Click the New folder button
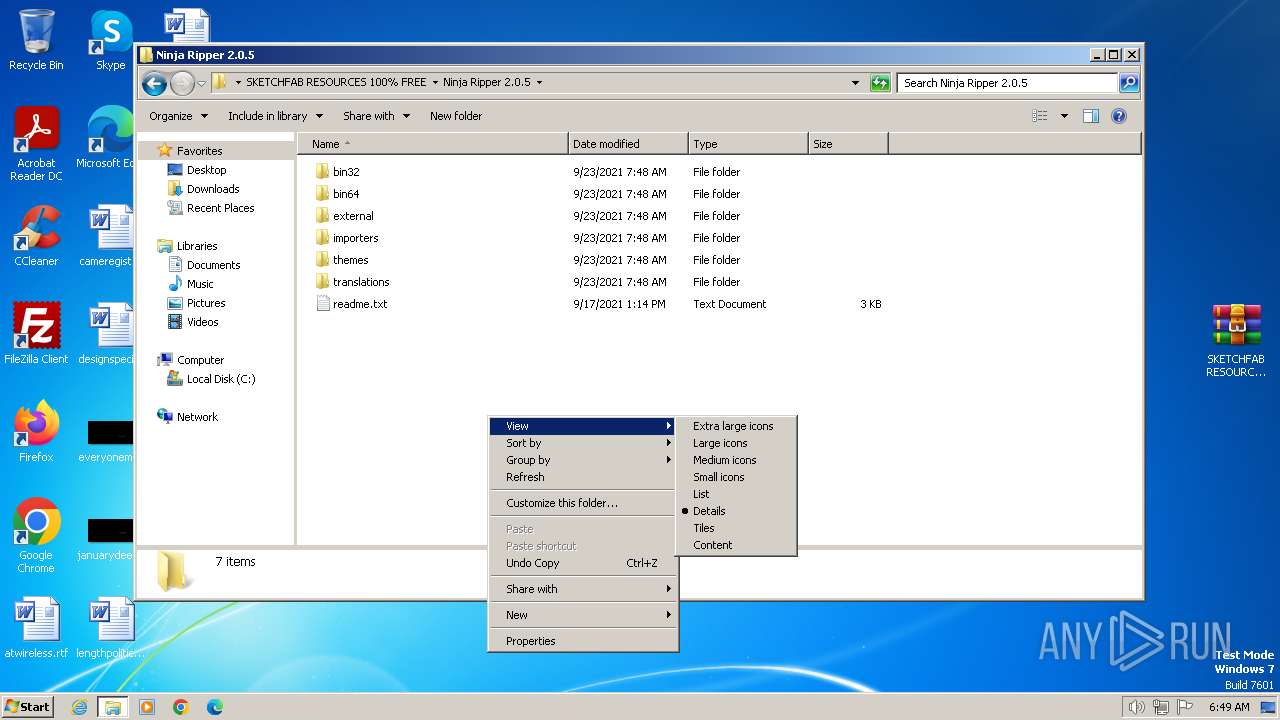 (456, 116)
